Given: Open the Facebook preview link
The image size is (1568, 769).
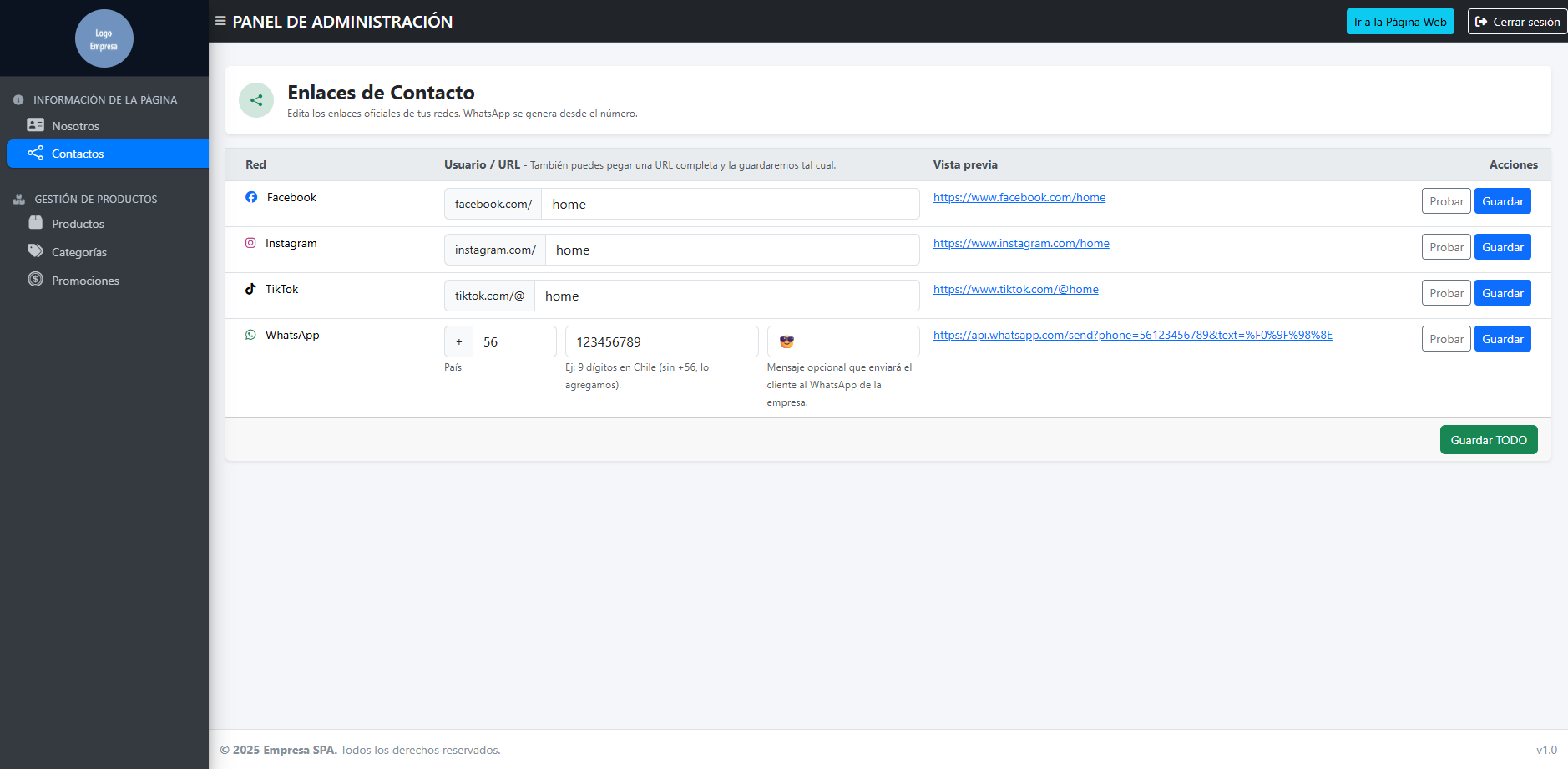Looking at the screenshot, I should (1019, 197).
